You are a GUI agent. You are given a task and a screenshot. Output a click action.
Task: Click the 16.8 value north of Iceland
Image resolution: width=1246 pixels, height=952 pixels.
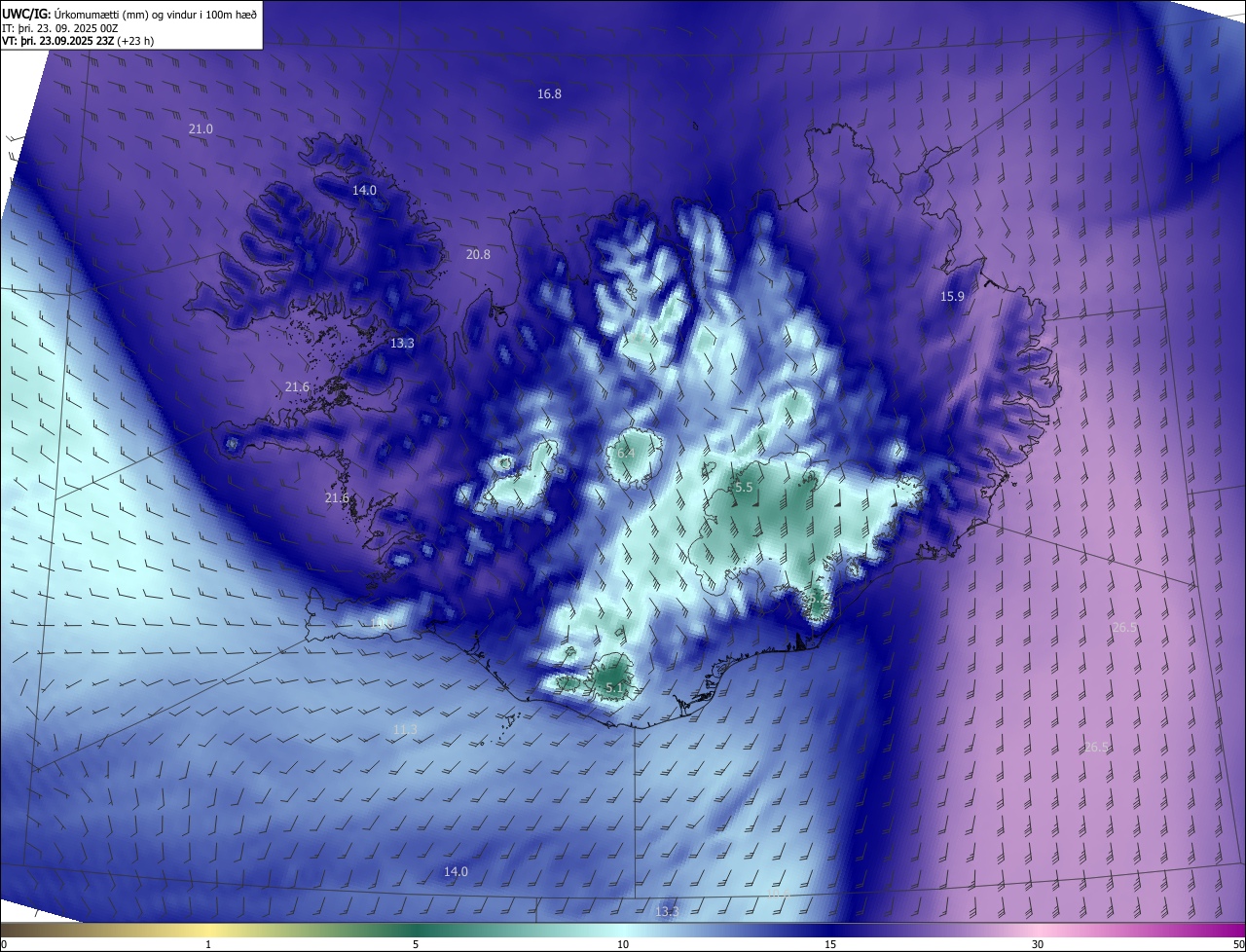point(549,94)
